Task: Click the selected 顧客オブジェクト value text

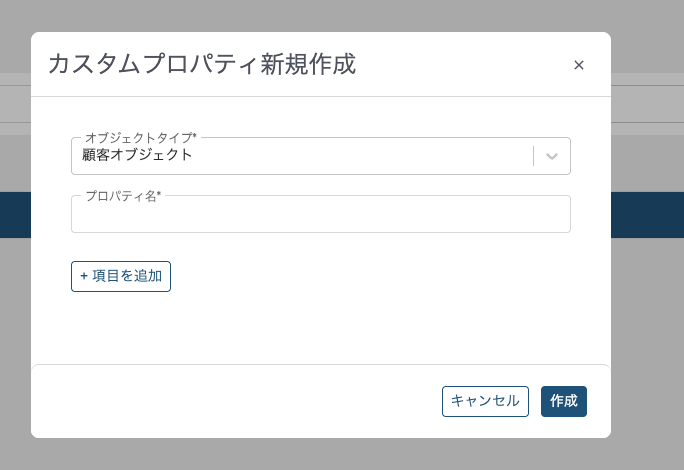Action: coord(138,155)
